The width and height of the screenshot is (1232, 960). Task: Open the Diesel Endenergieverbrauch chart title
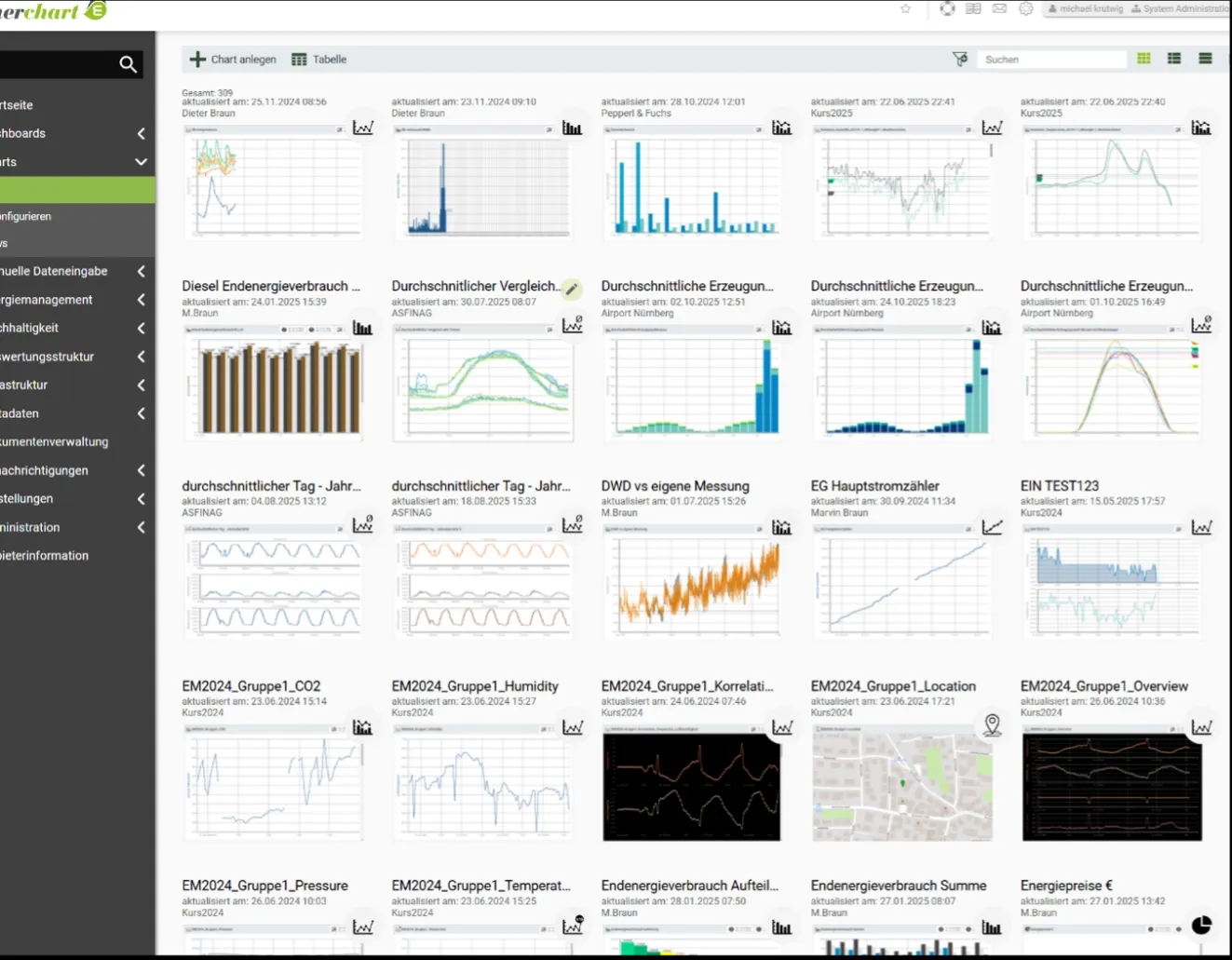[x=271, y=286]
